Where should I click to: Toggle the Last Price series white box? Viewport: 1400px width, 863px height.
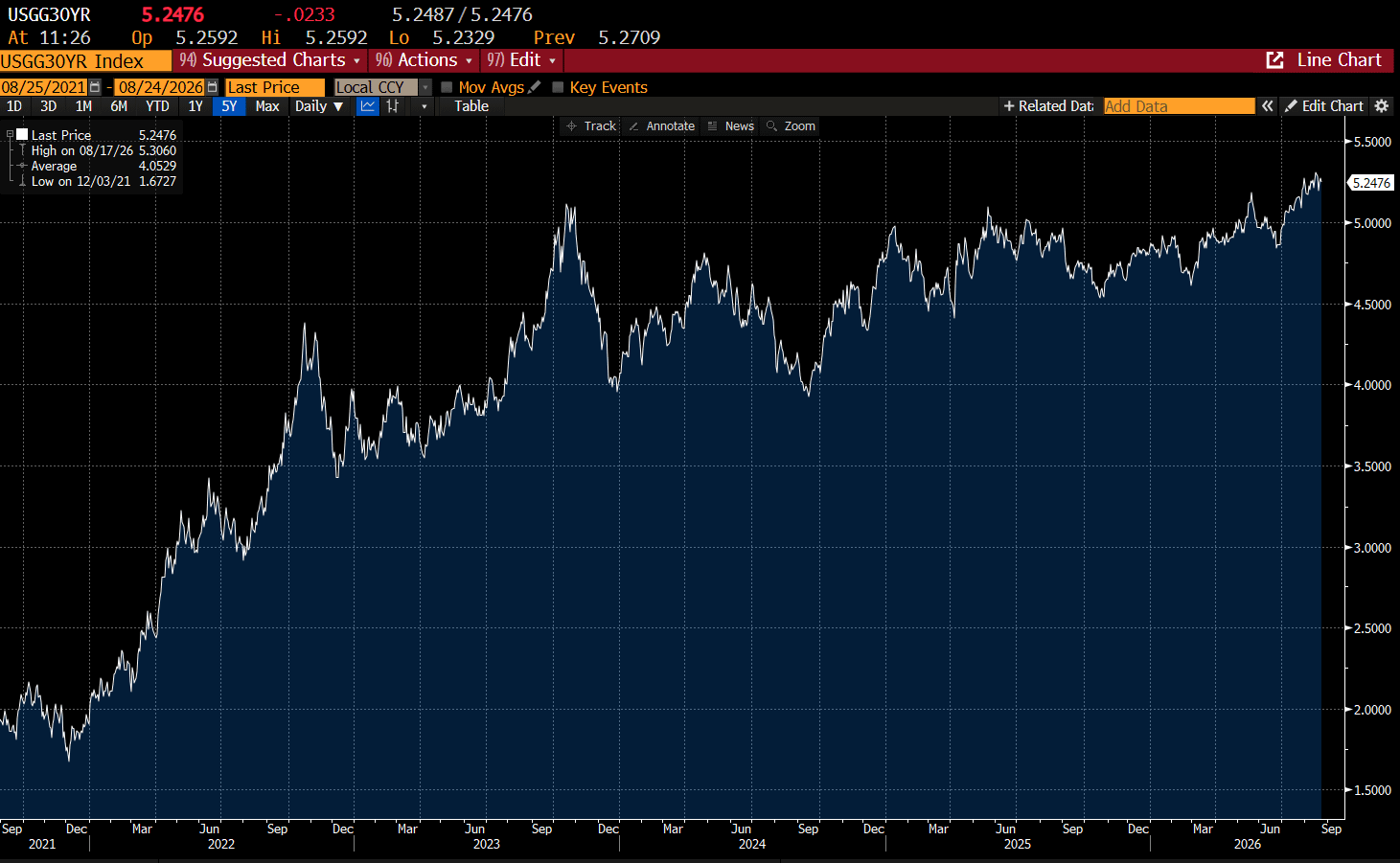(x=22, y=135)
